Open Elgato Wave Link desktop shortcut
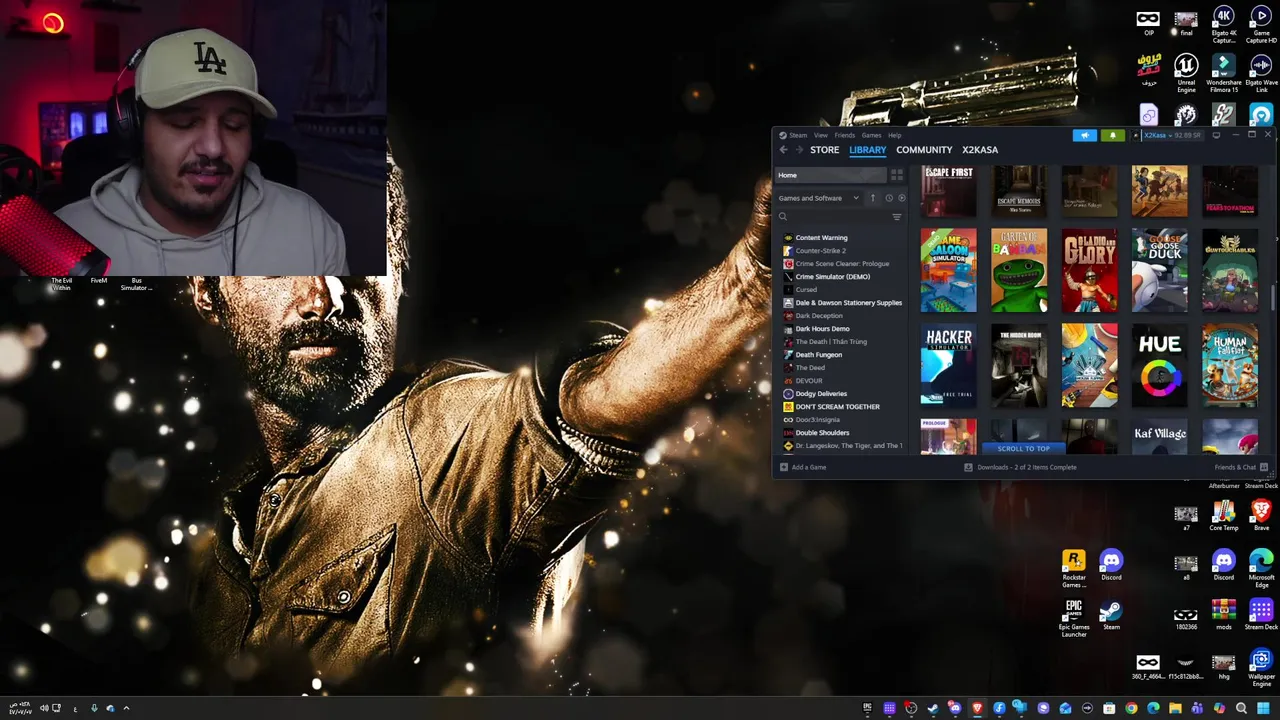The image size is (1280, 720). point(1261,72)
